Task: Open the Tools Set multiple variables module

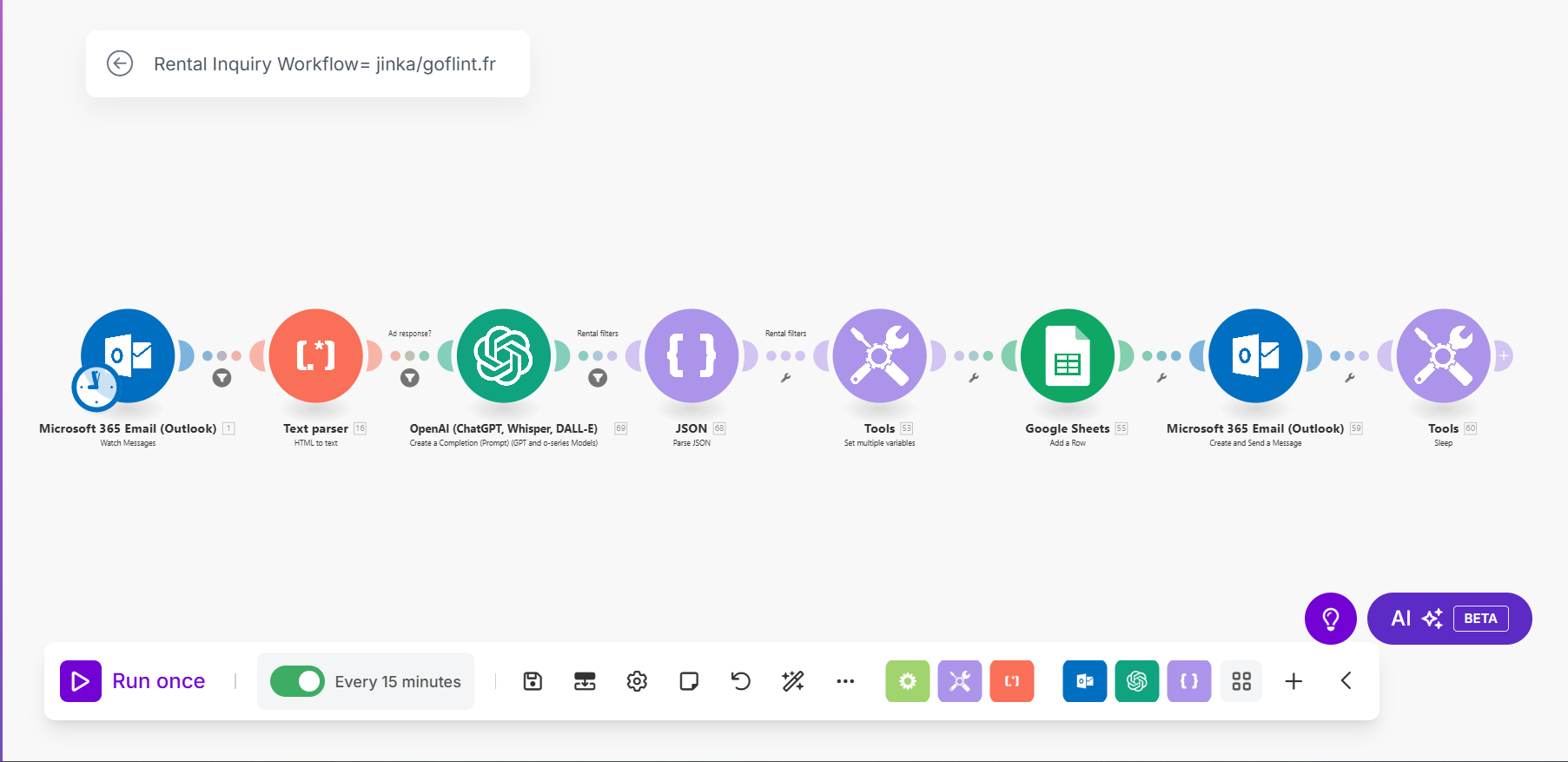Action: click(x=880, y=355)
